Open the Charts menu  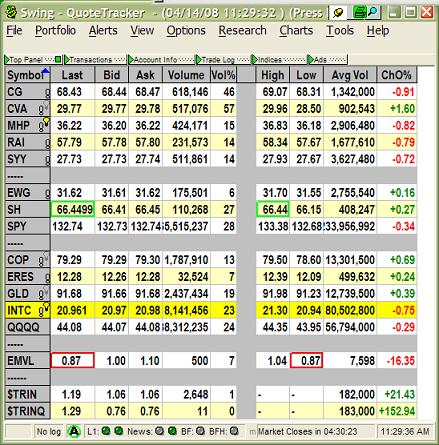click(296, 31)
